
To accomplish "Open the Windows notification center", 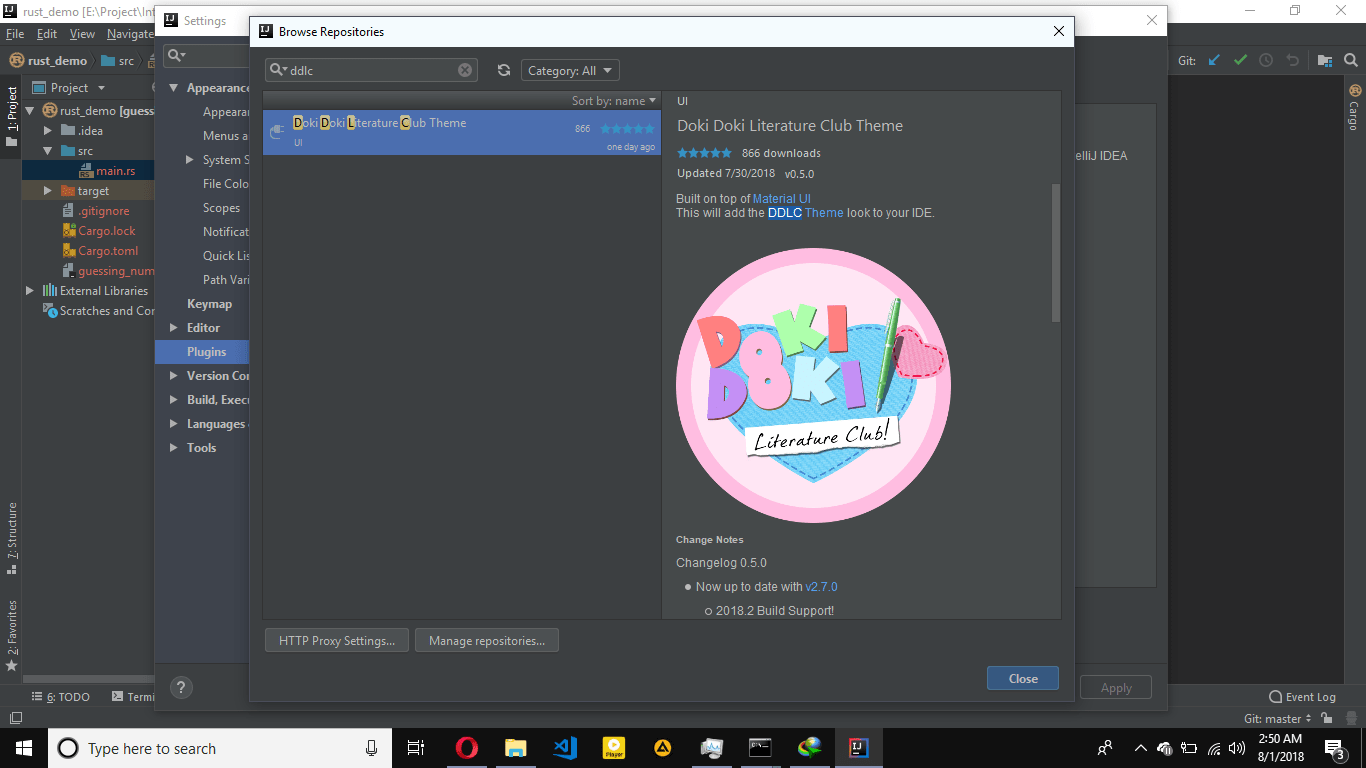I will coord(1335,747).
